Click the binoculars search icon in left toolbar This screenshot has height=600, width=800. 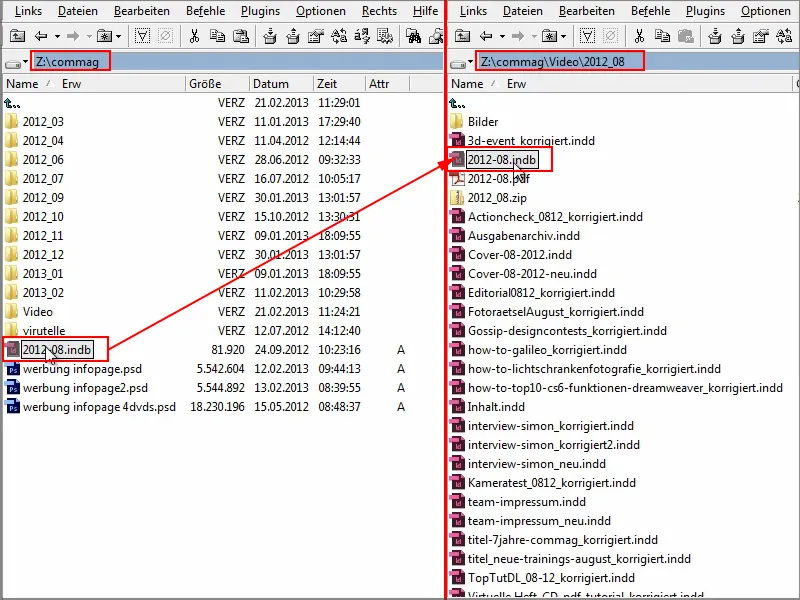(413, 36)
